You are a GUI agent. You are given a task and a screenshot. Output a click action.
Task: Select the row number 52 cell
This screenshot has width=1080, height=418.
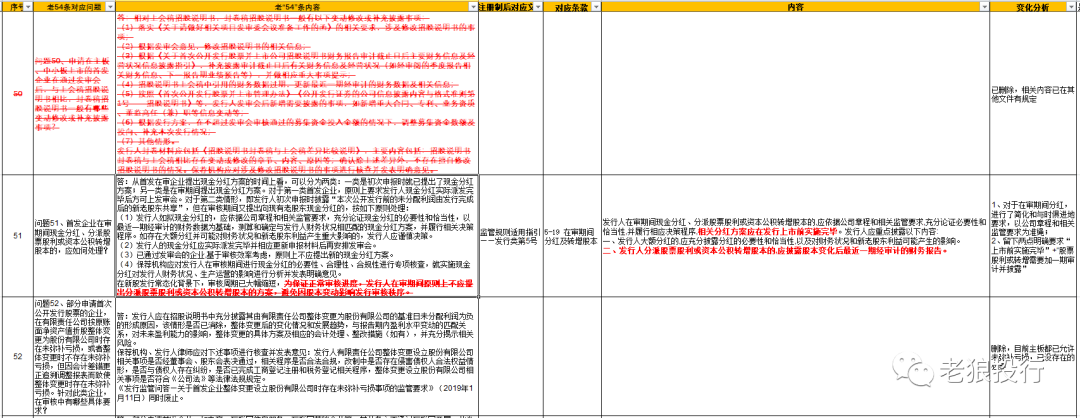click(x=16, y=355)
